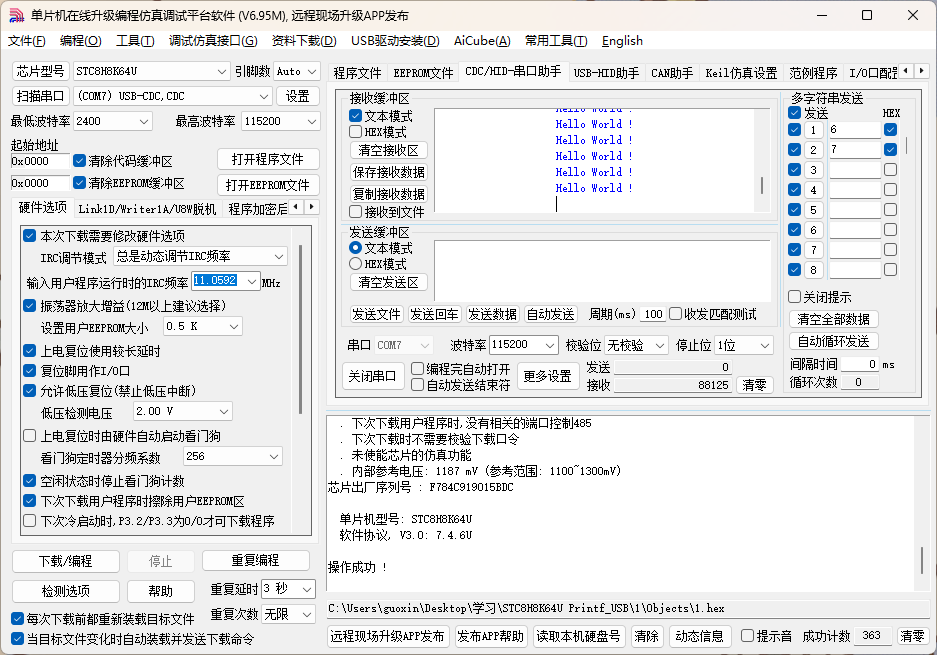The height and width of the screenshot is (655, 937).
Task: Enable 上电复位时由硬件自动启动看门狗
Action: point(29,436)
